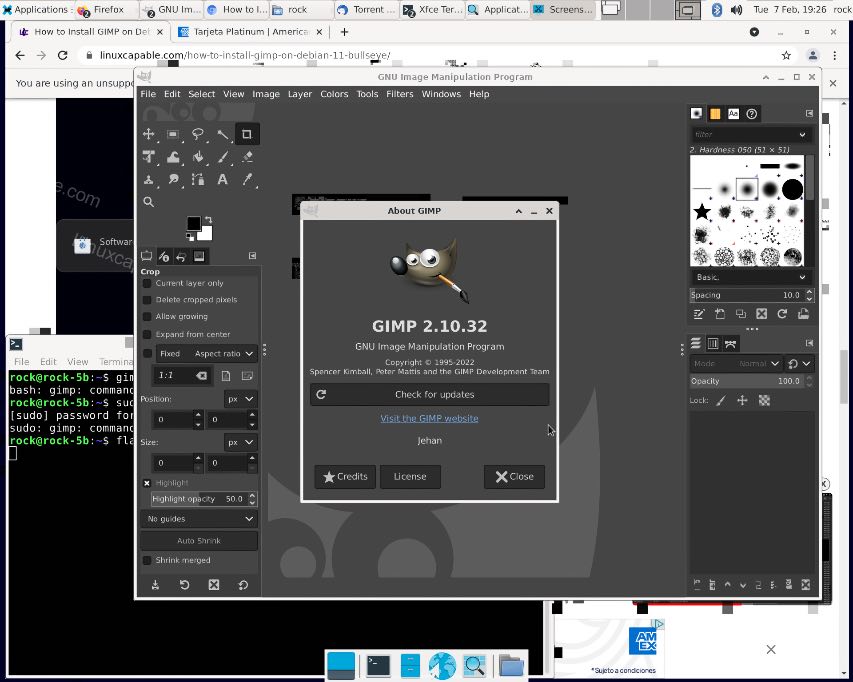This screenshot has width=853, height=682.
Task: Click the white background color swatch
Action: pos(206,234)
